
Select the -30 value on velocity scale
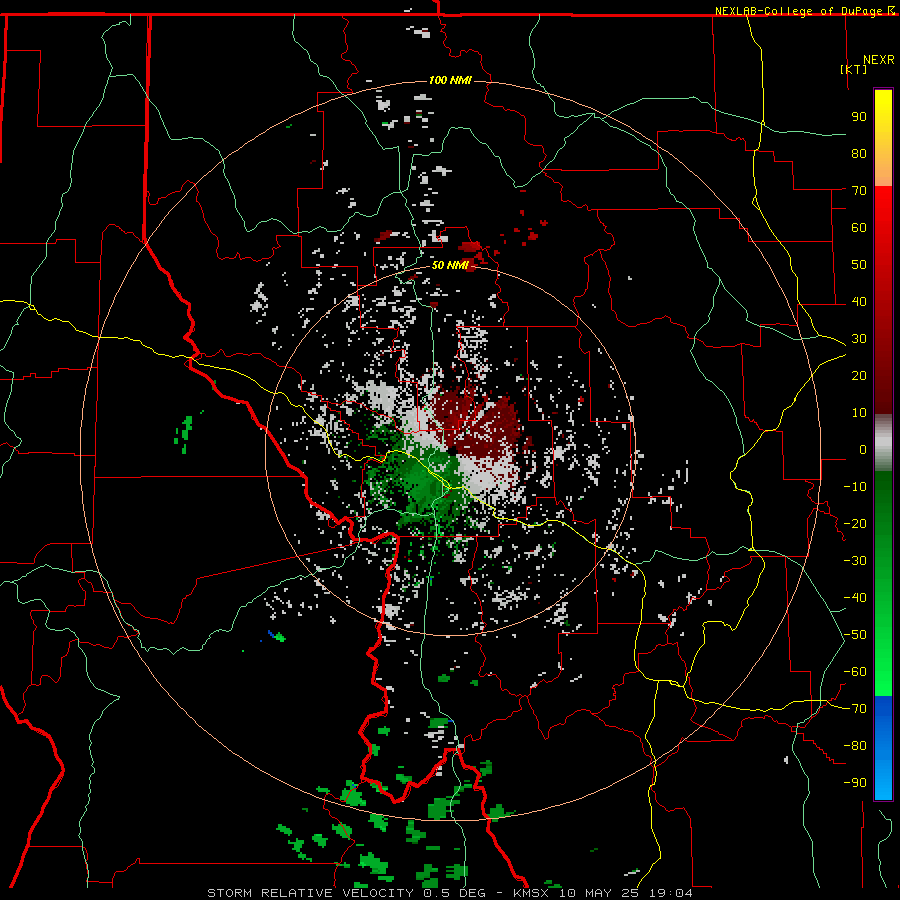(x=855, y=561)
